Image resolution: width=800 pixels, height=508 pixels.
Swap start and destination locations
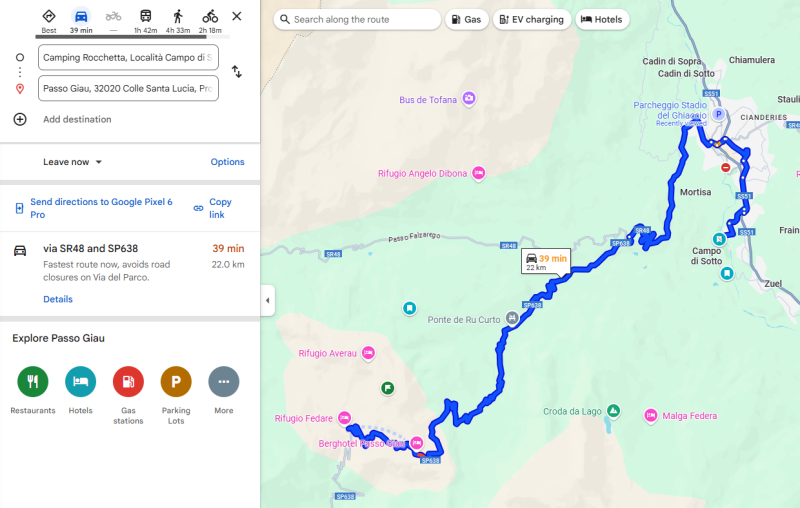(x=237, y=72)
